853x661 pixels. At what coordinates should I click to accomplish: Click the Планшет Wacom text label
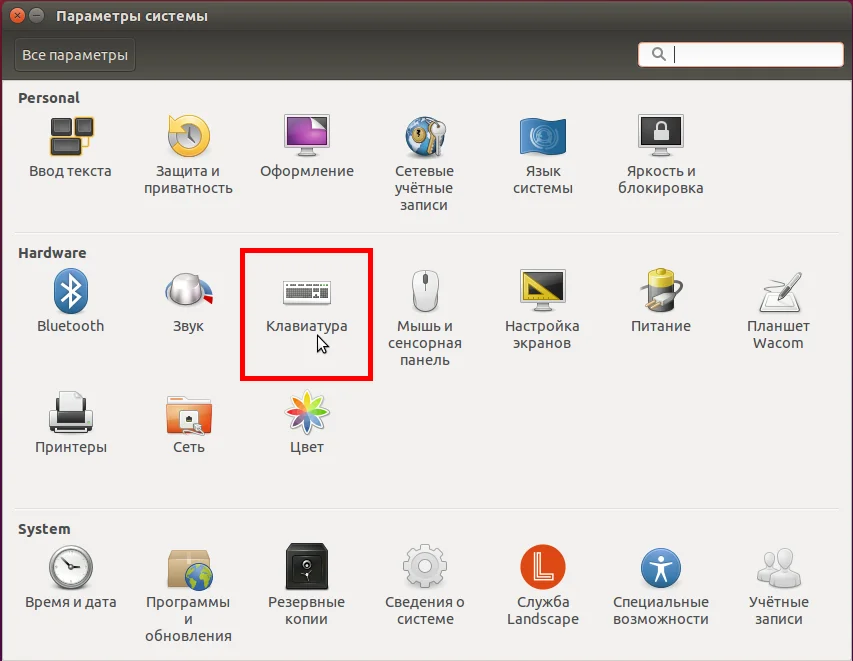778,335
